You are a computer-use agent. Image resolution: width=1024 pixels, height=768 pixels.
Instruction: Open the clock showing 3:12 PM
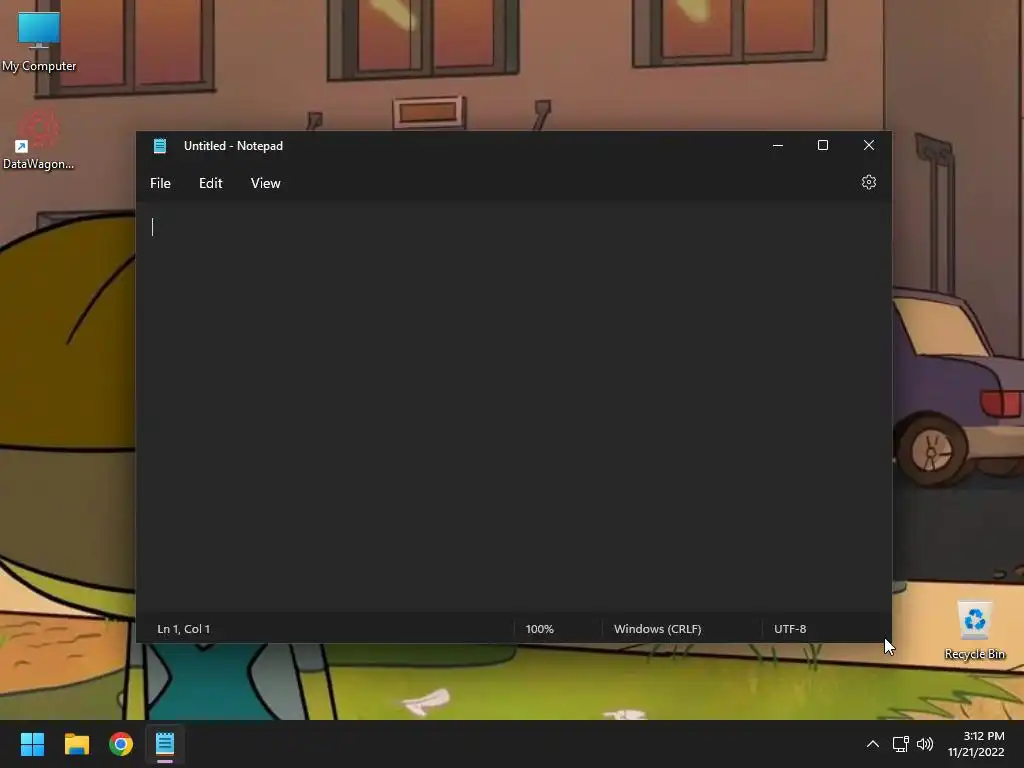tap(976, 744)
